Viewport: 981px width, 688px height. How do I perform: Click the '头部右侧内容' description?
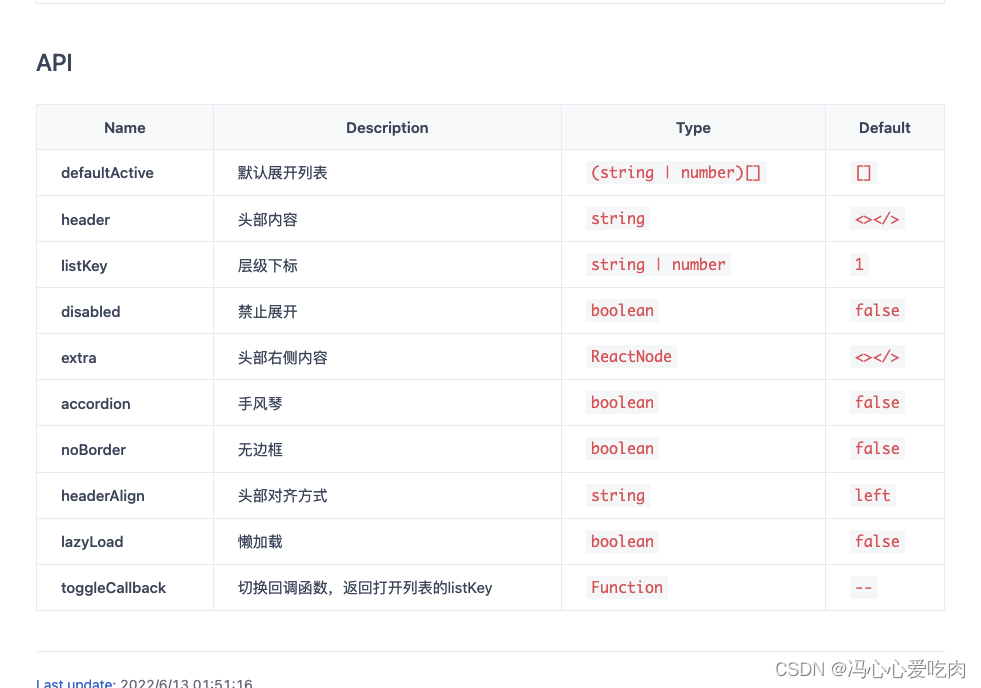point(283,358)
